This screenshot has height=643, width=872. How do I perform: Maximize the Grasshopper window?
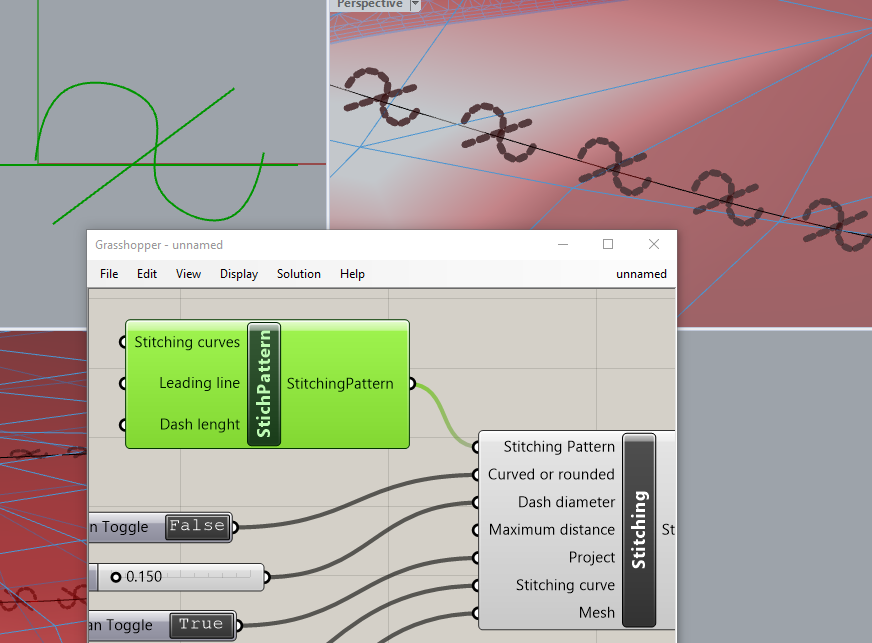point(608,244)
